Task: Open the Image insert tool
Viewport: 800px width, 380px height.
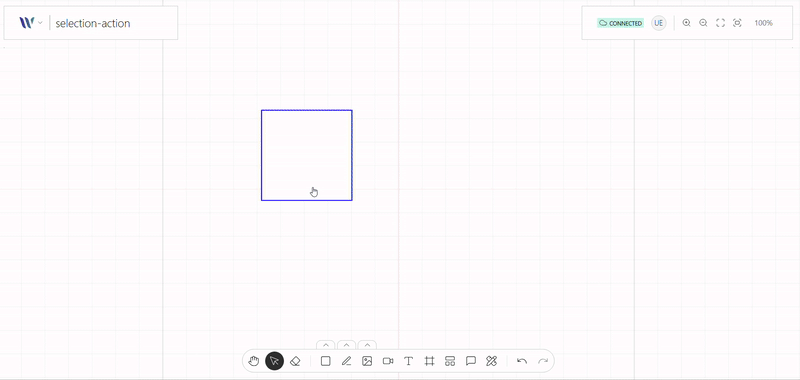Action: pos(367,361)
